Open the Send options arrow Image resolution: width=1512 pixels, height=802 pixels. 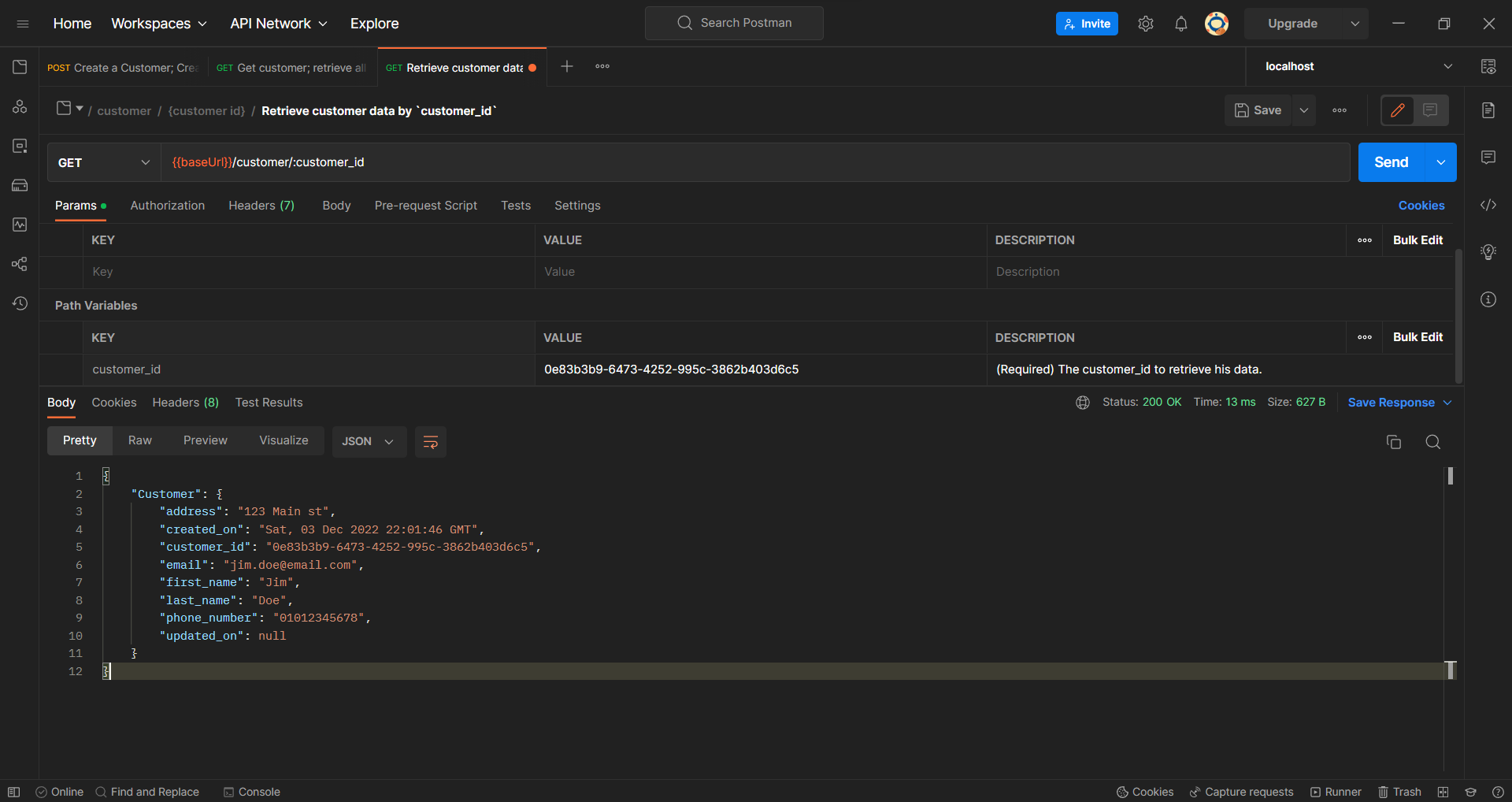tap(1440, 162)
